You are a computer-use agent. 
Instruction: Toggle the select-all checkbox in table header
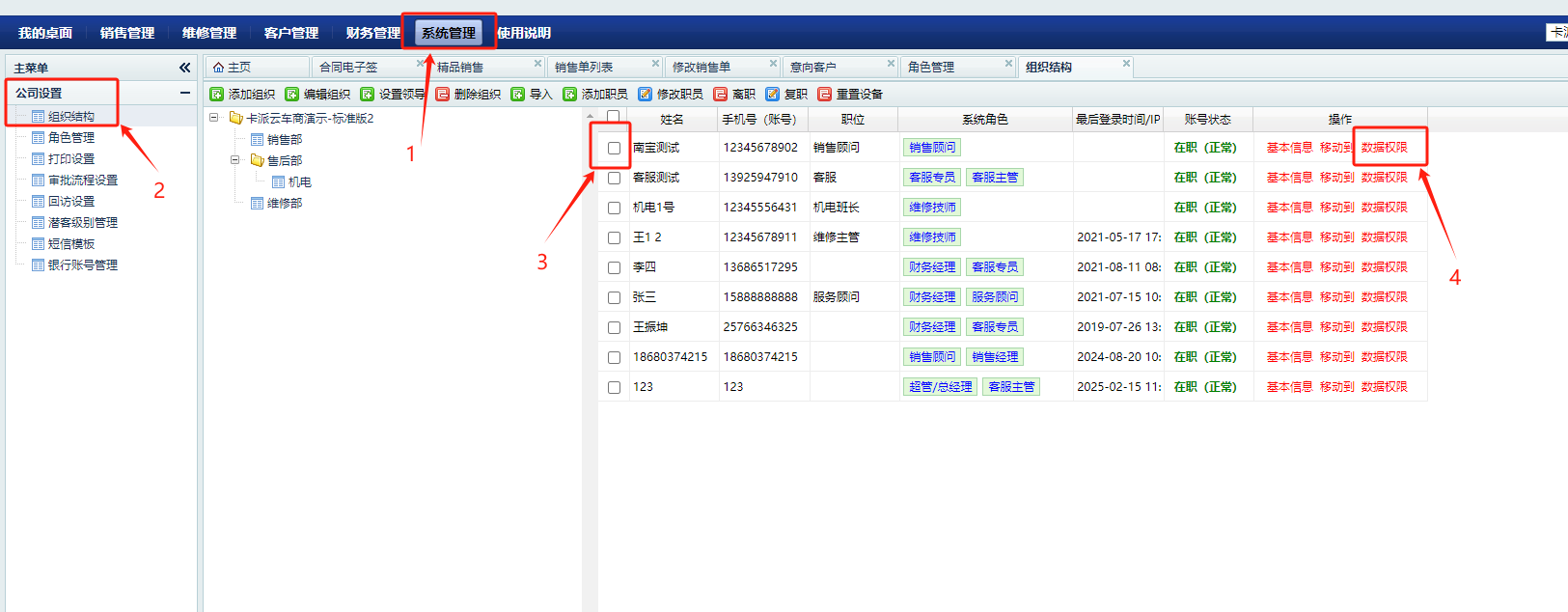pos(613,117)
